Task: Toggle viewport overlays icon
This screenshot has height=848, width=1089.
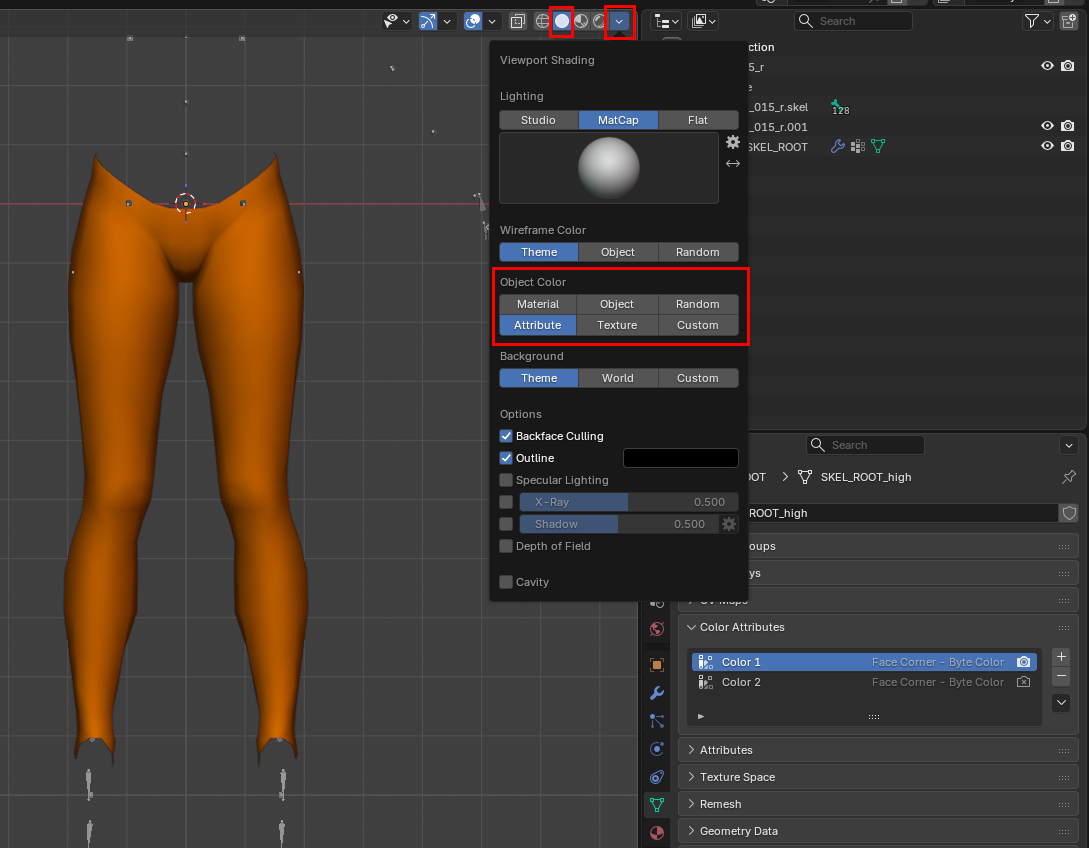Action: (x=473, y=22)
